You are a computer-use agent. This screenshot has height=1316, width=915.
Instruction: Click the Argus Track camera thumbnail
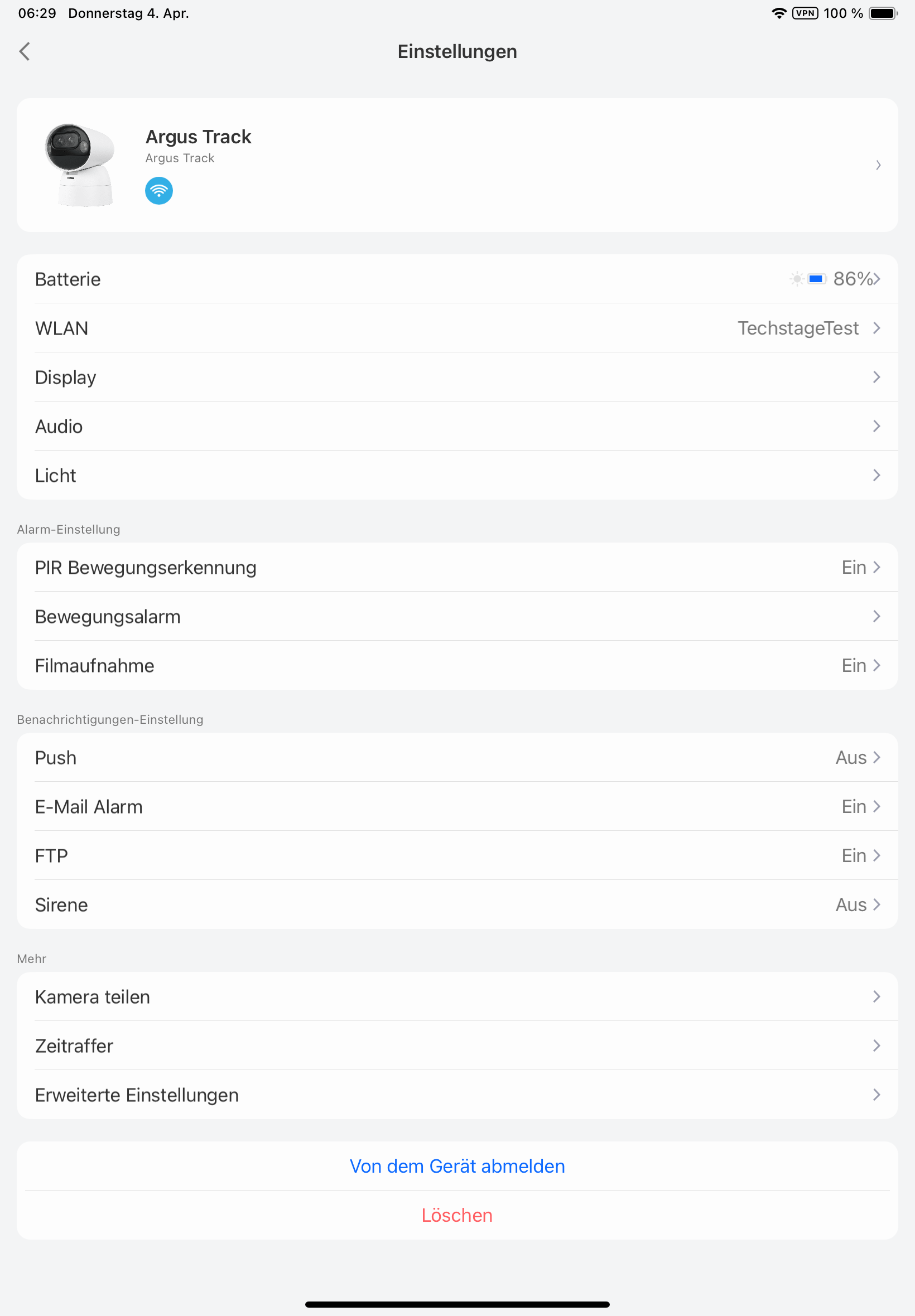tap(80, 165)
